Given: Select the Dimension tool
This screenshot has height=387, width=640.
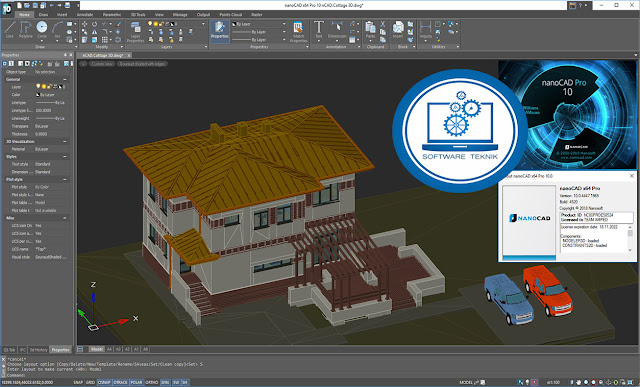Looking at the screenshot, I should (x=337, y=29).
